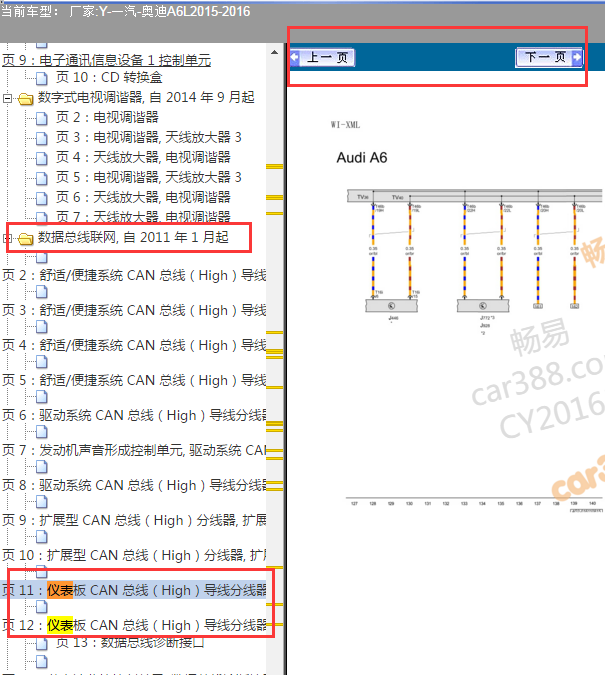Click page icon beside 页 6：天线放大器
Screen dimensions: 605x675
pos(42,198)
